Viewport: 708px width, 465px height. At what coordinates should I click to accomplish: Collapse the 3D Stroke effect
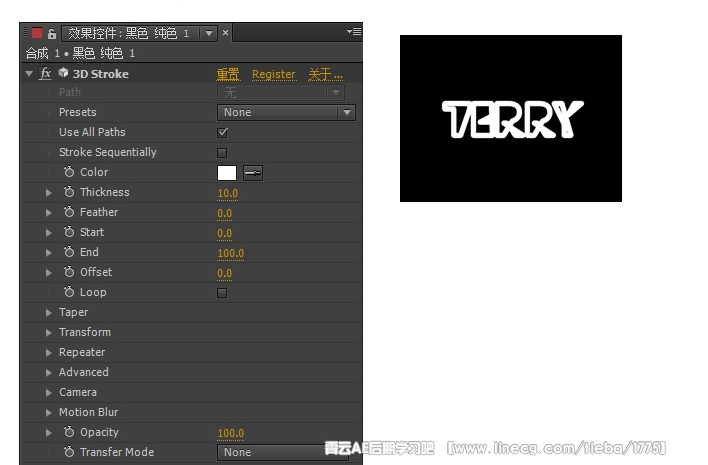click(x=29, y=73)
